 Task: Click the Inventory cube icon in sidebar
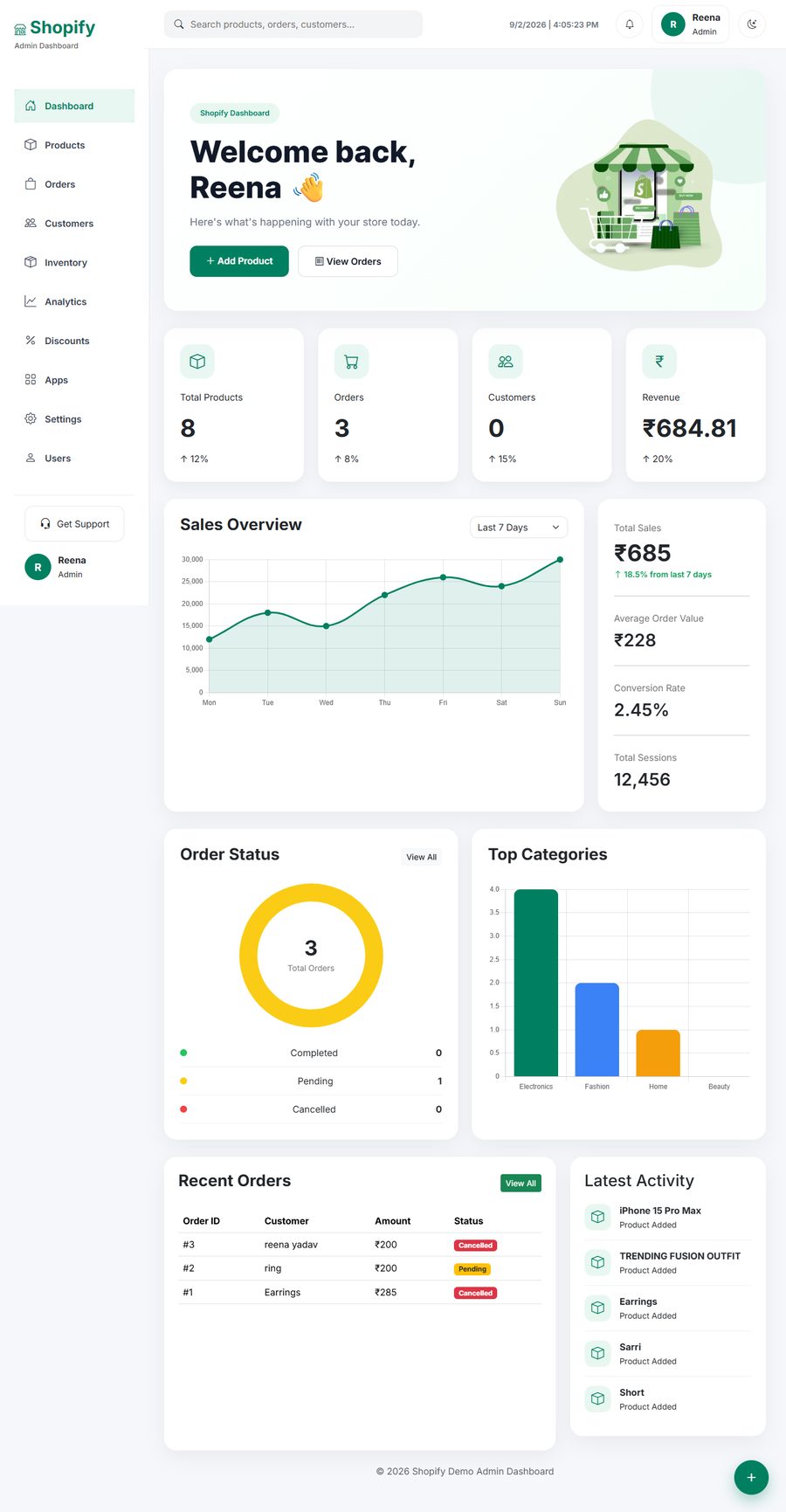point(31,262)
